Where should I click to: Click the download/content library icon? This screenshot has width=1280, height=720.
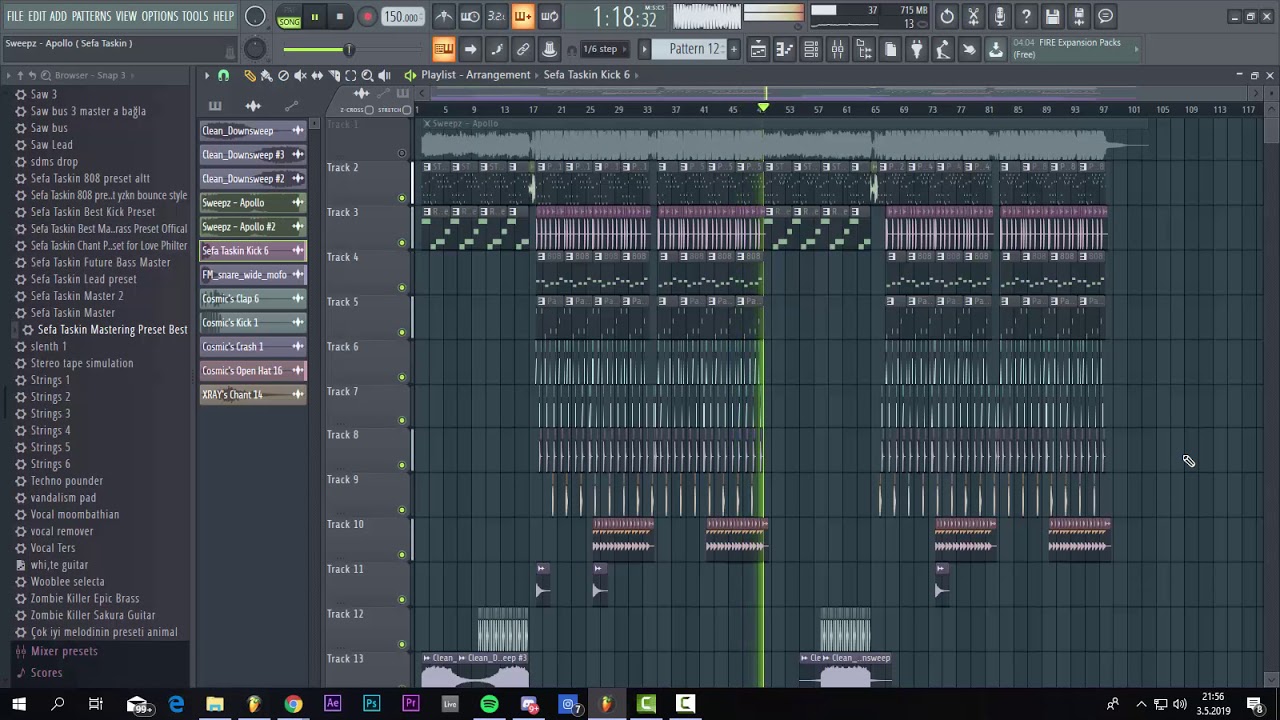coord(995,49)
